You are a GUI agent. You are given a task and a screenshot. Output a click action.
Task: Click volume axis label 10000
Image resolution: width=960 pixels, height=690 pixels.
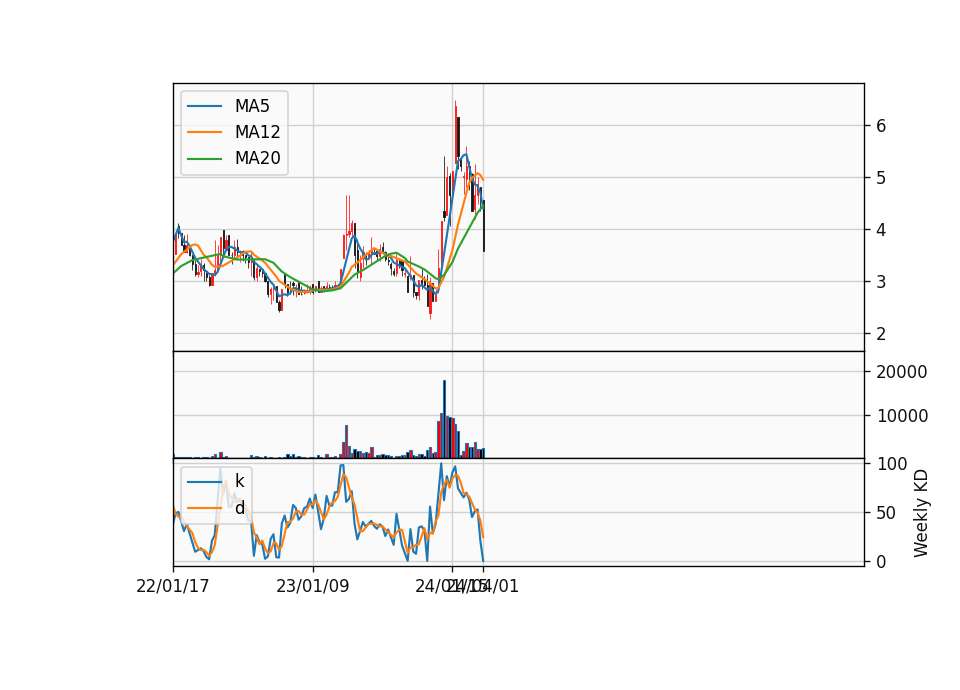902,416
